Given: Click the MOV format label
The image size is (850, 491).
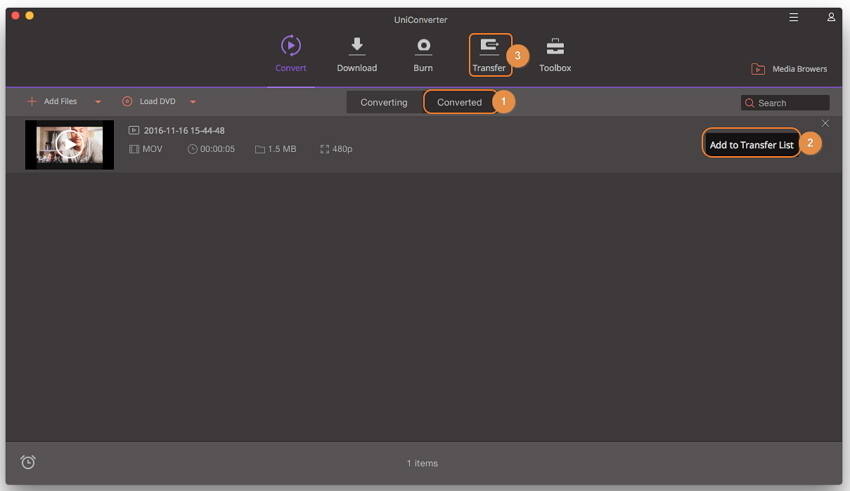Looking at the screenshot, I should click(152, 149).
